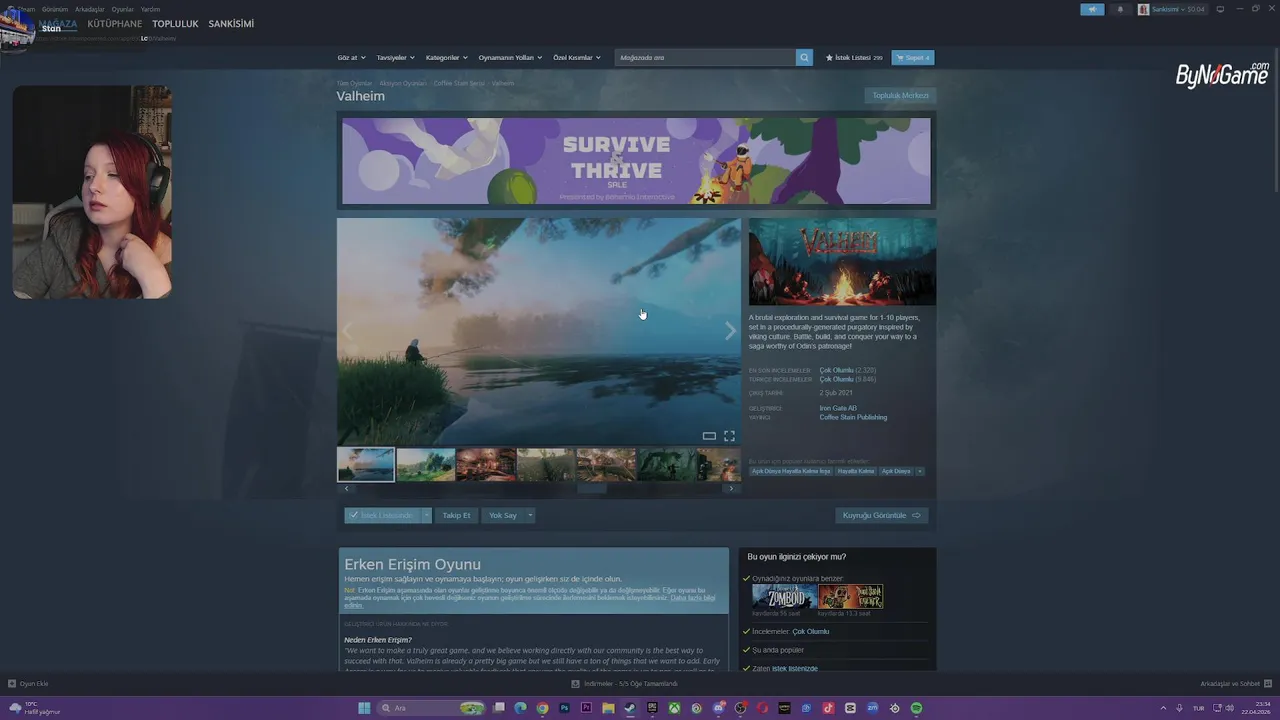Toggle theater mode on the screenshot viewer

(709, 436)
